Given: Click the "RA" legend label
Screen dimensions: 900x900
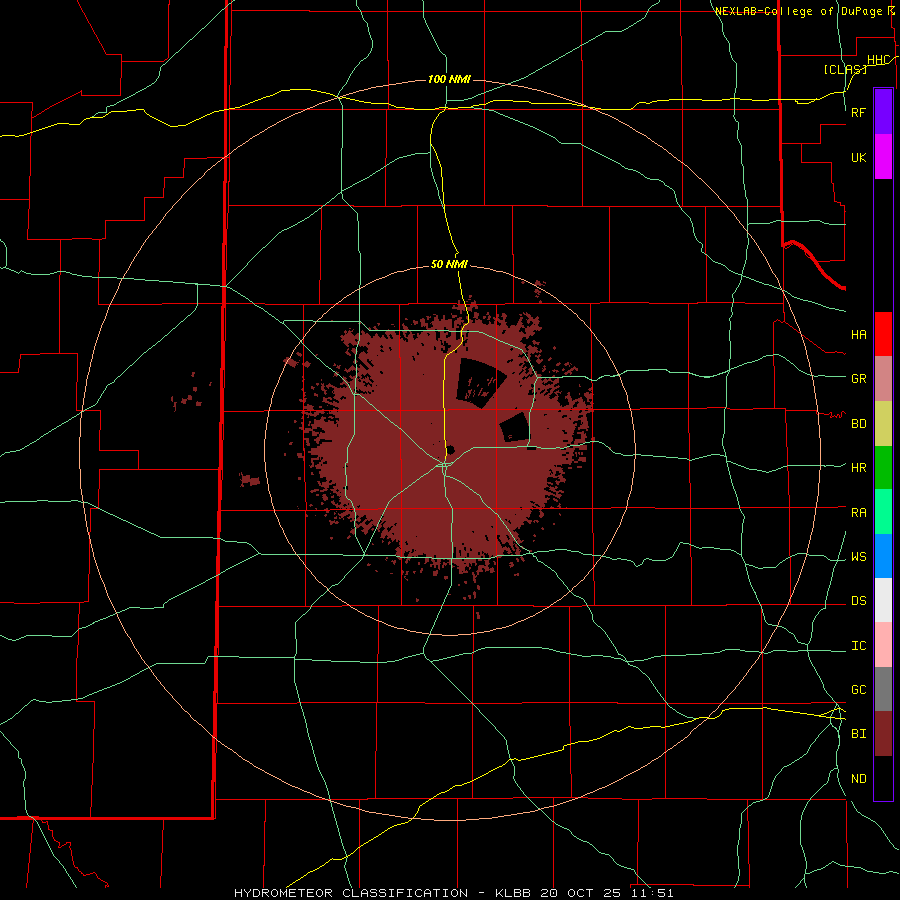Looking at the screenshot, I should [x=859, y=513].
